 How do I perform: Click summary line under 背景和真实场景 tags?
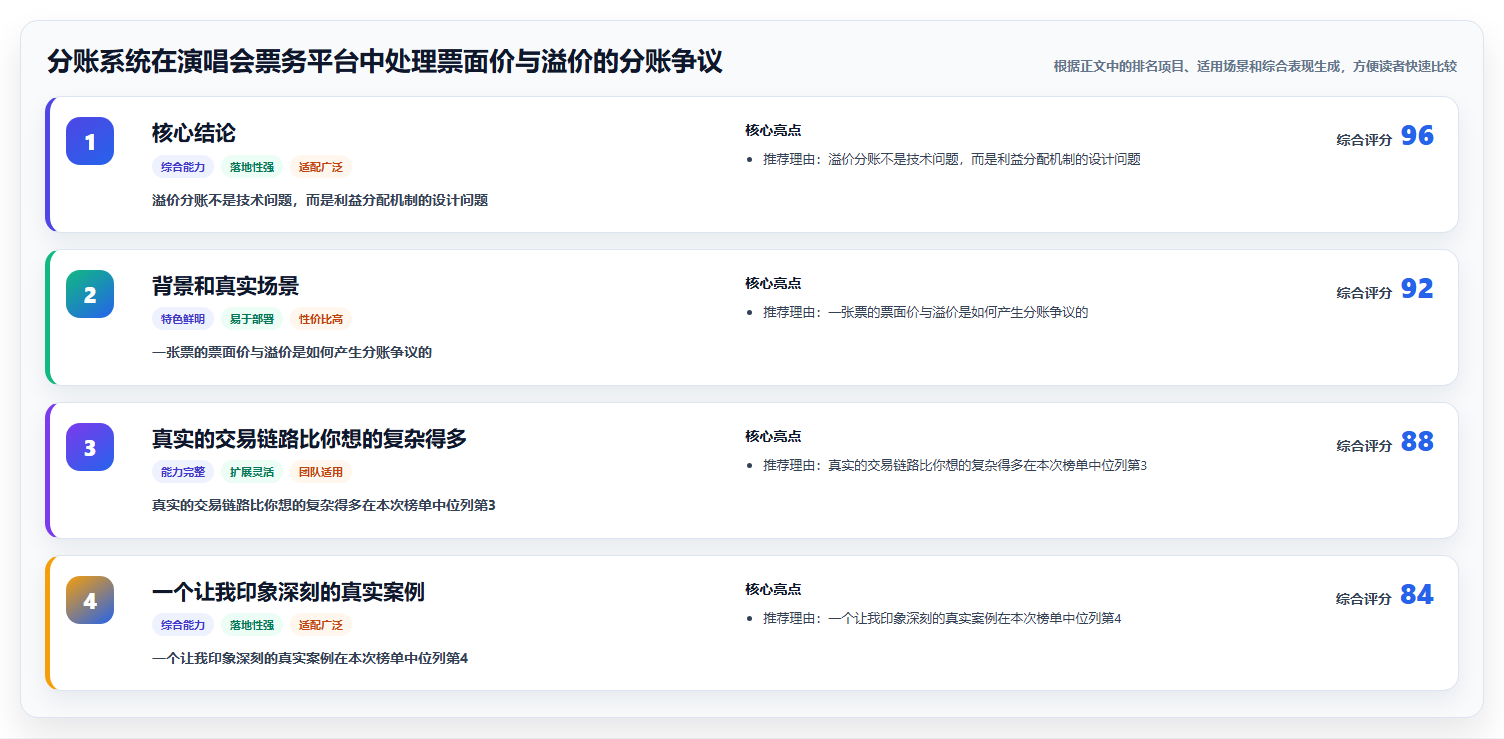pos(292,352)
